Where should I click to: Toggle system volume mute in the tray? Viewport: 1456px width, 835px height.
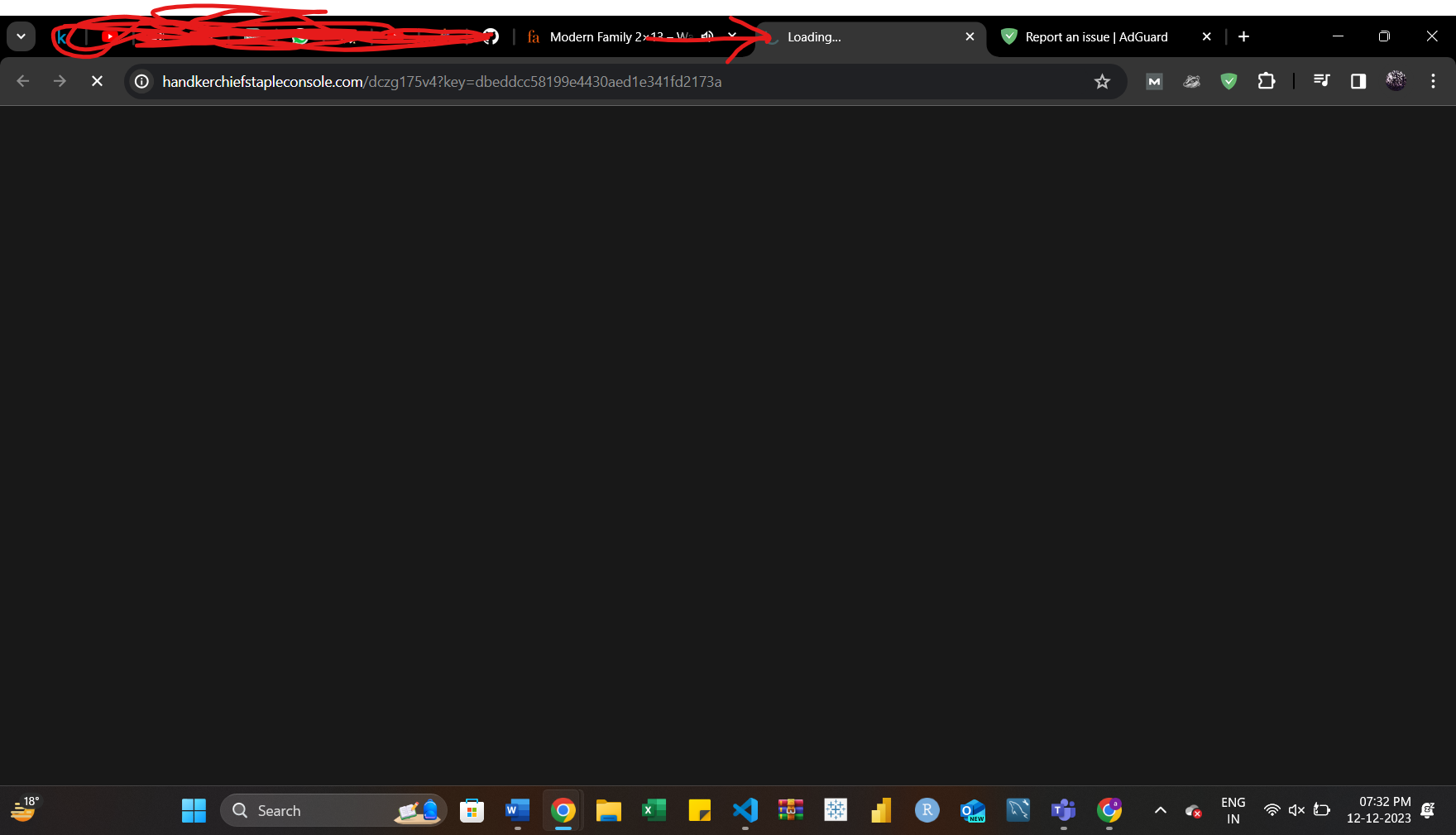(x=1296, y=810)
